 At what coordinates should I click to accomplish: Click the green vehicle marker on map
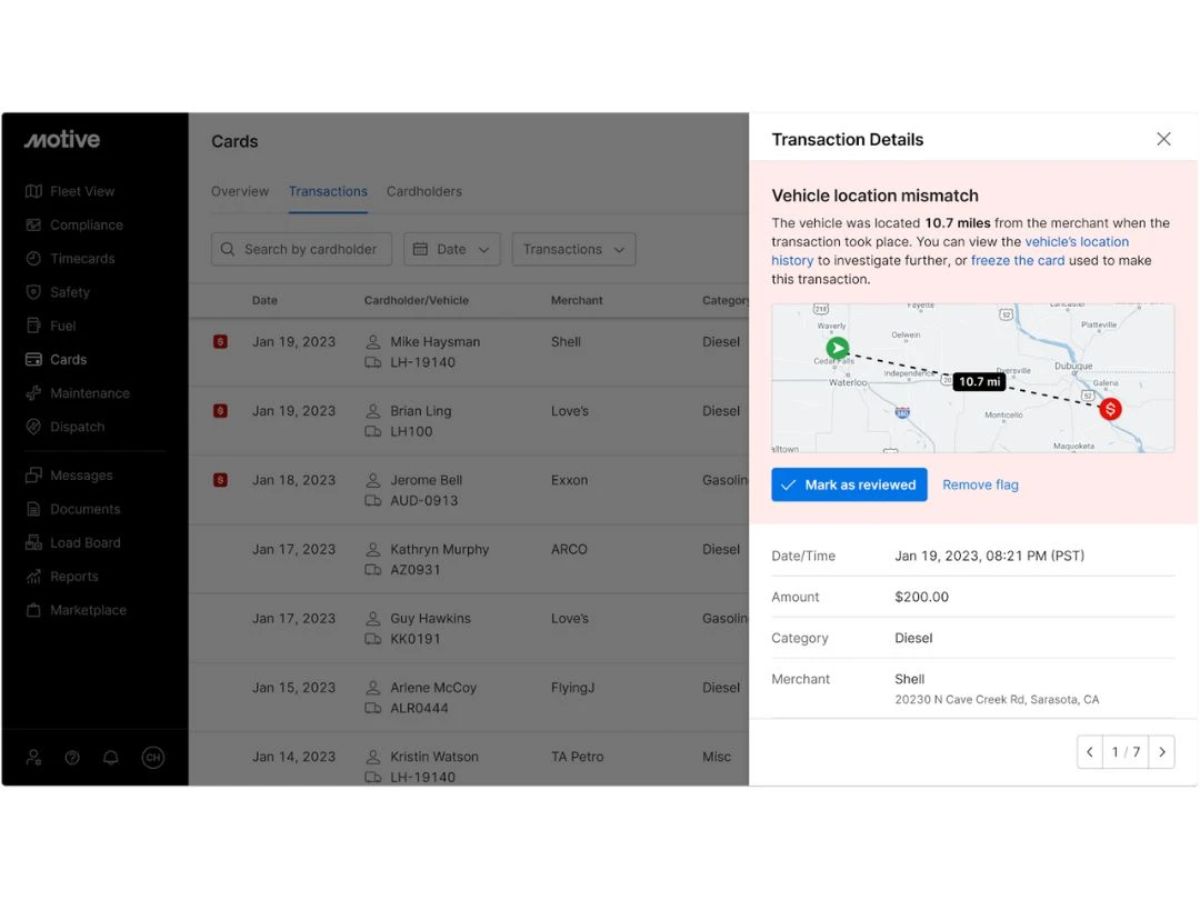point(838,349)
